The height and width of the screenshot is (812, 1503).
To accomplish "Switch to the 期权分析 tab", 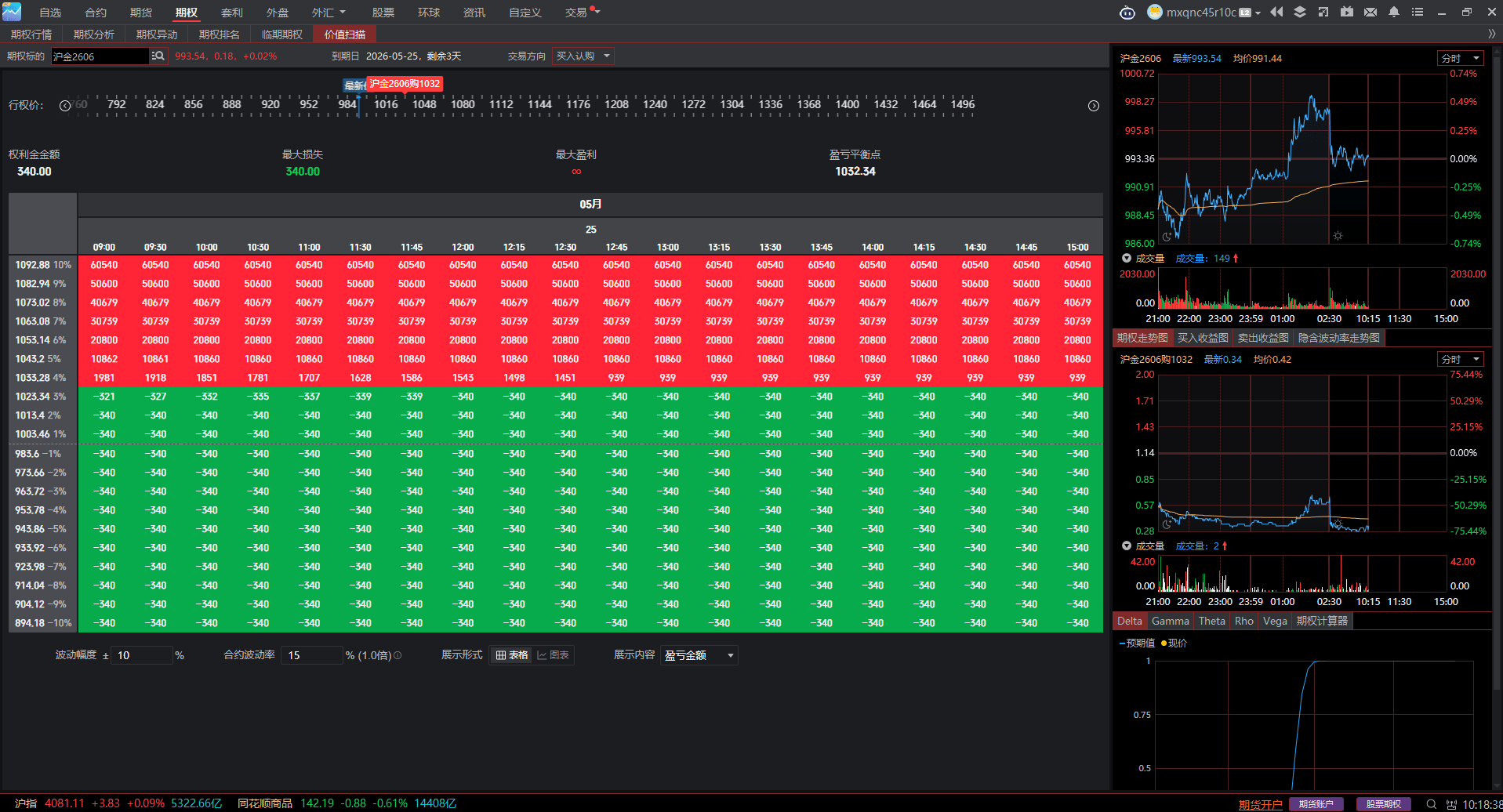I will click(x=94, y=34).
